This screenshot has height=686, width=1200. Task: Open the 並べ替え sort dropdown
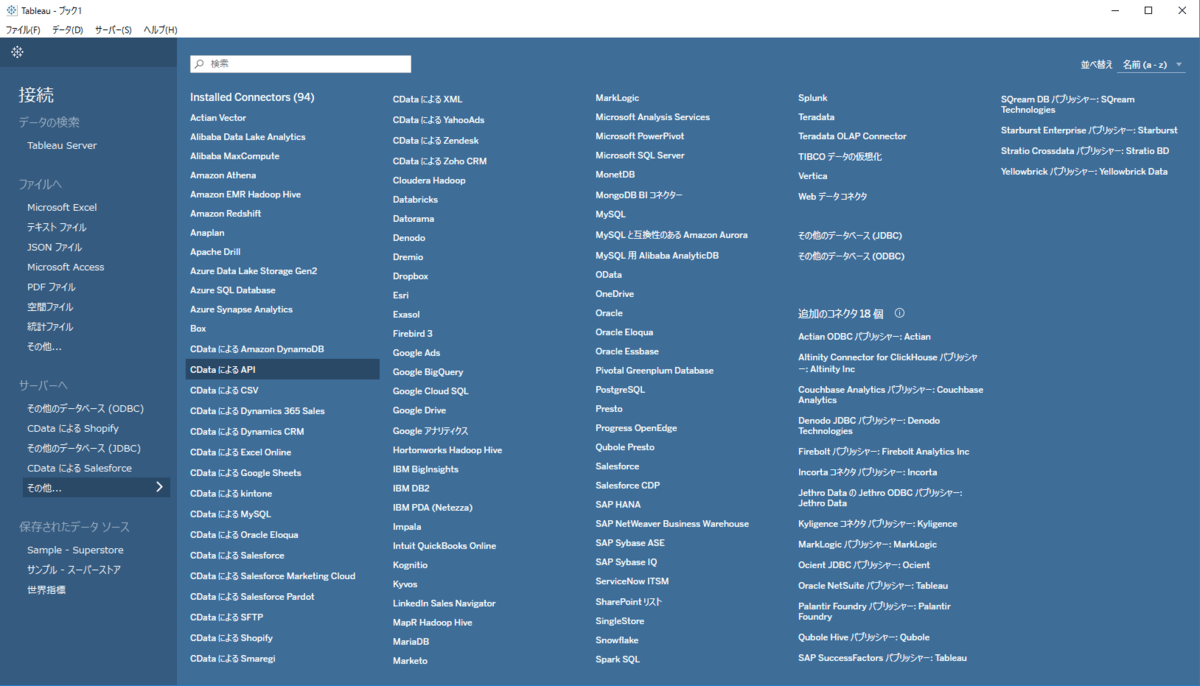coord(1151,64)
